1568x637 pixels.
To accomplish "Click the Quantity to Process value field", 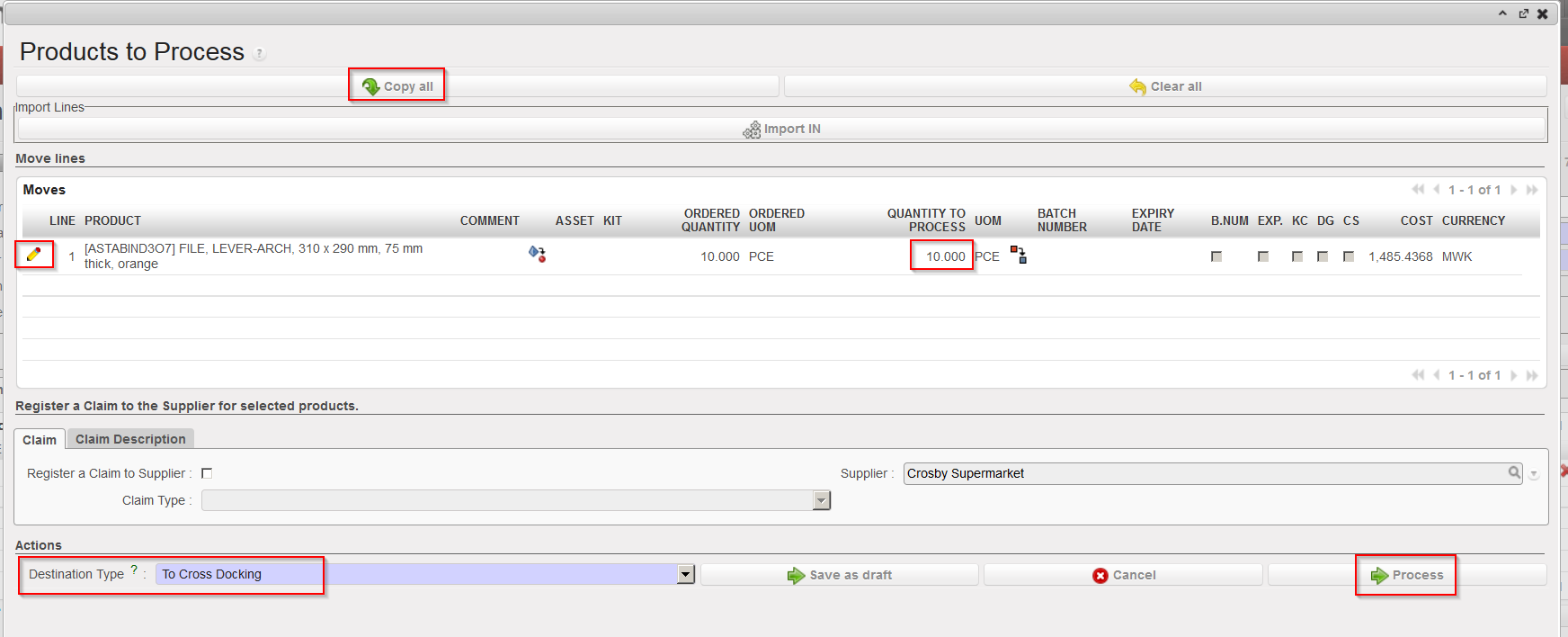I will click(941, 256).
